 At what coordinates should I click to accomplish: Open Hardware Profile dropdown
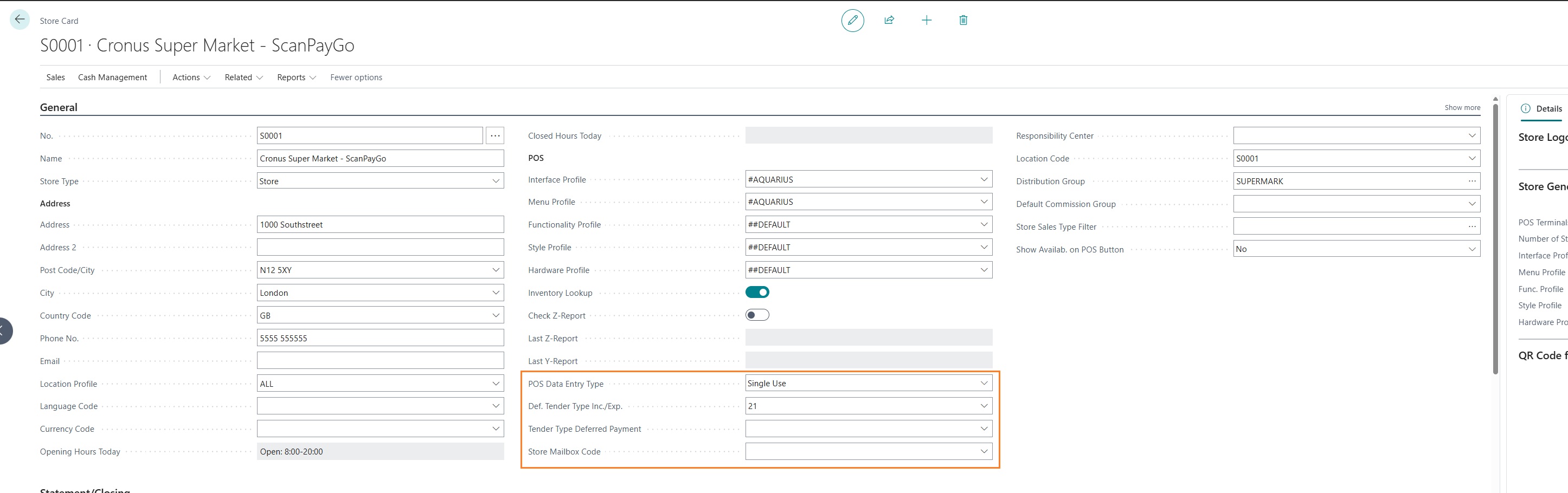[984, 270]
